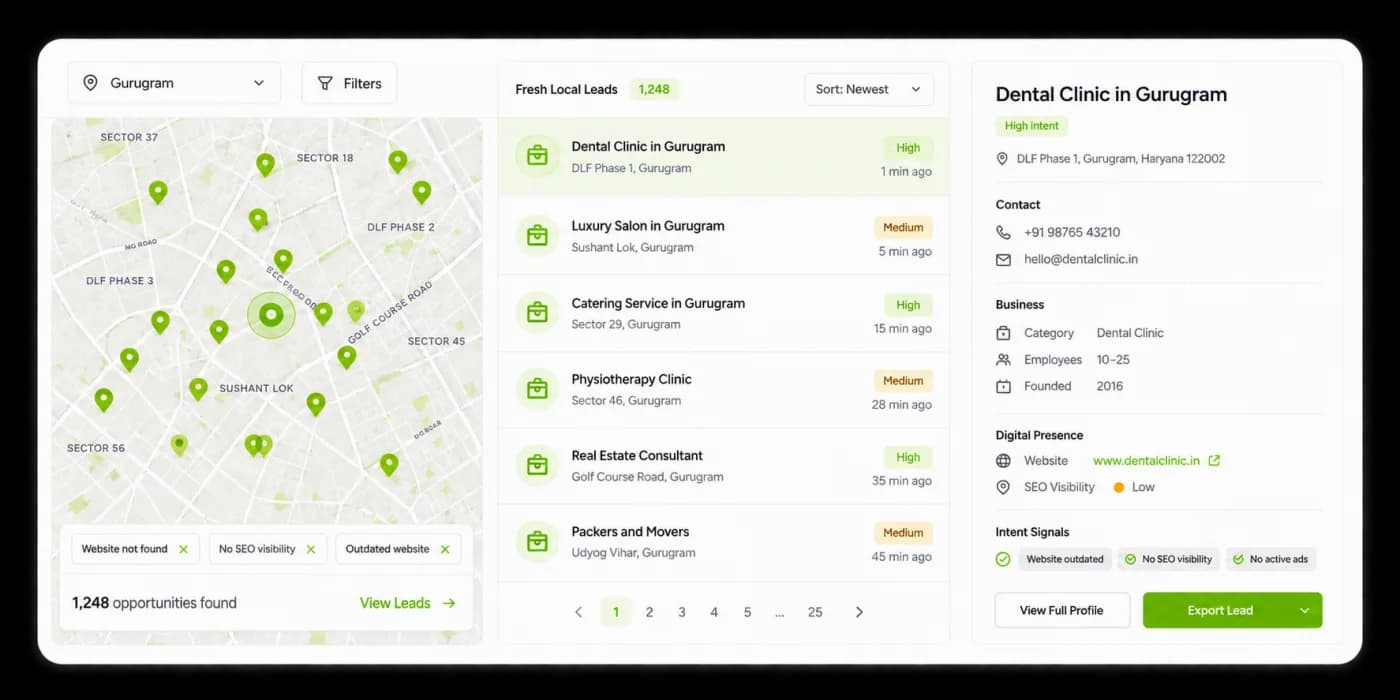Open the Gurugram location dropdown
This screenshot has width=1400, height=700.
point(174,83)
